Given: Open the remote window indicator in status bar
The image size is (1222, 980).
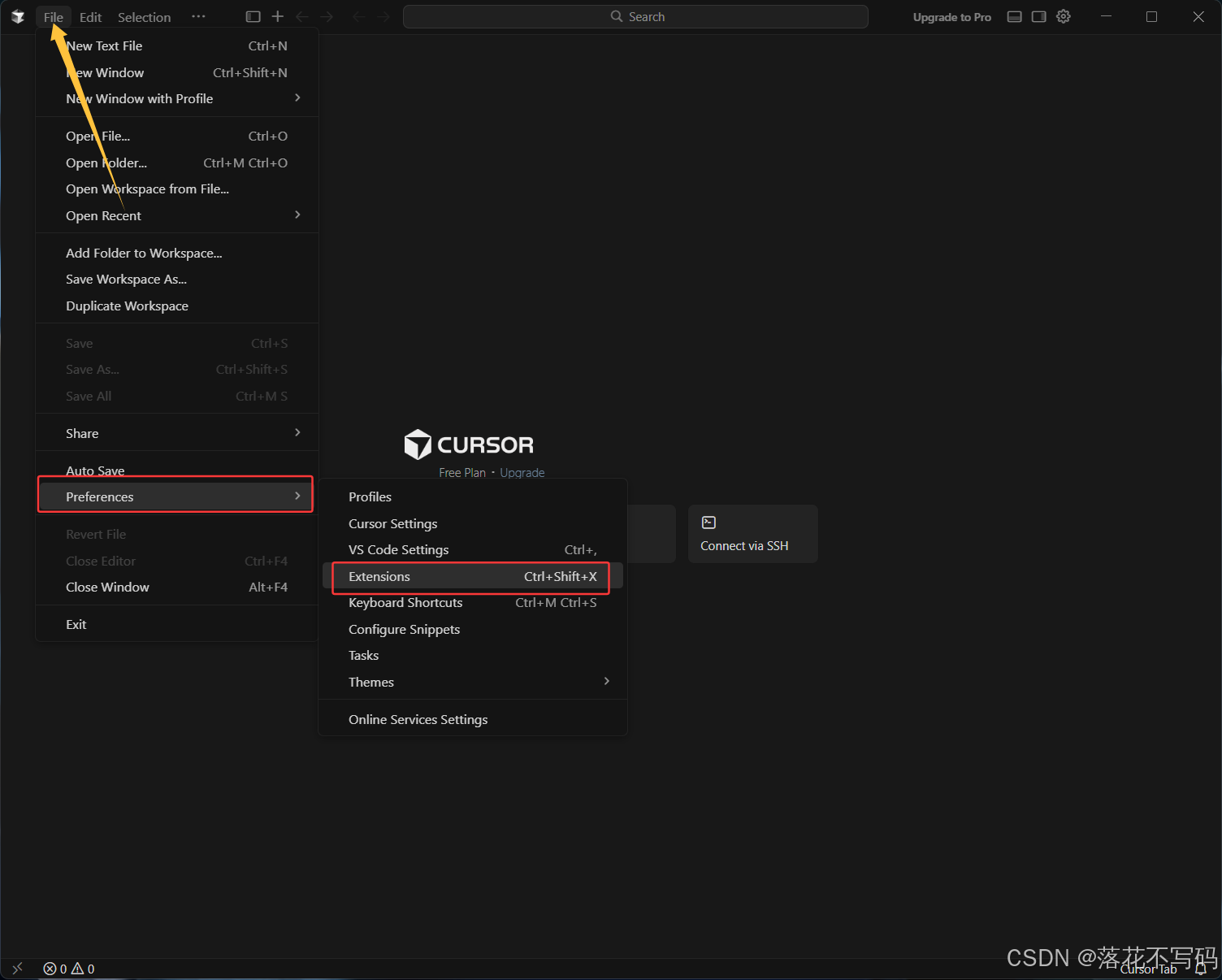Looking at the screenshot, I should [x=18, y=969].
